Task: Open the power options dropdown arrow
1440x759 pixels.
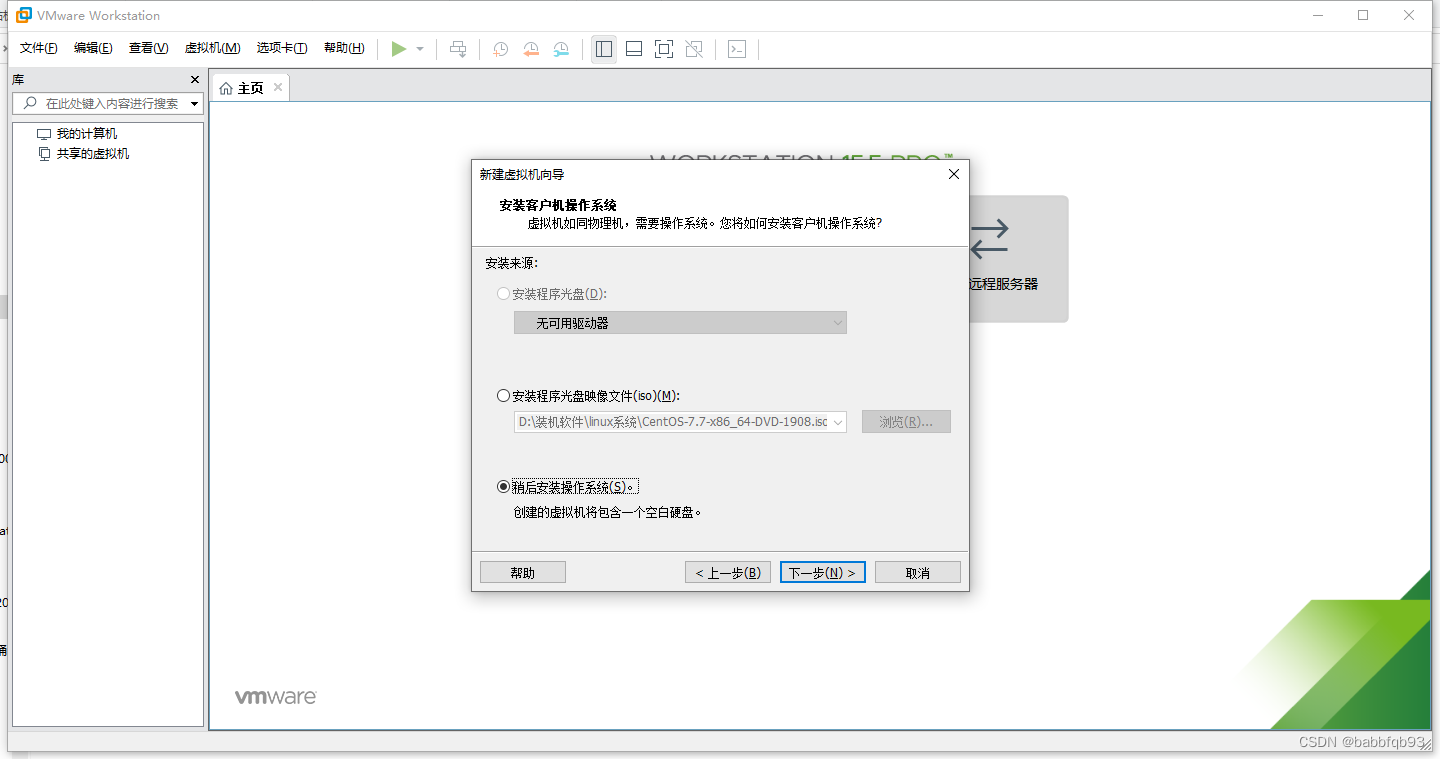Action: click(x=420, y=49)
